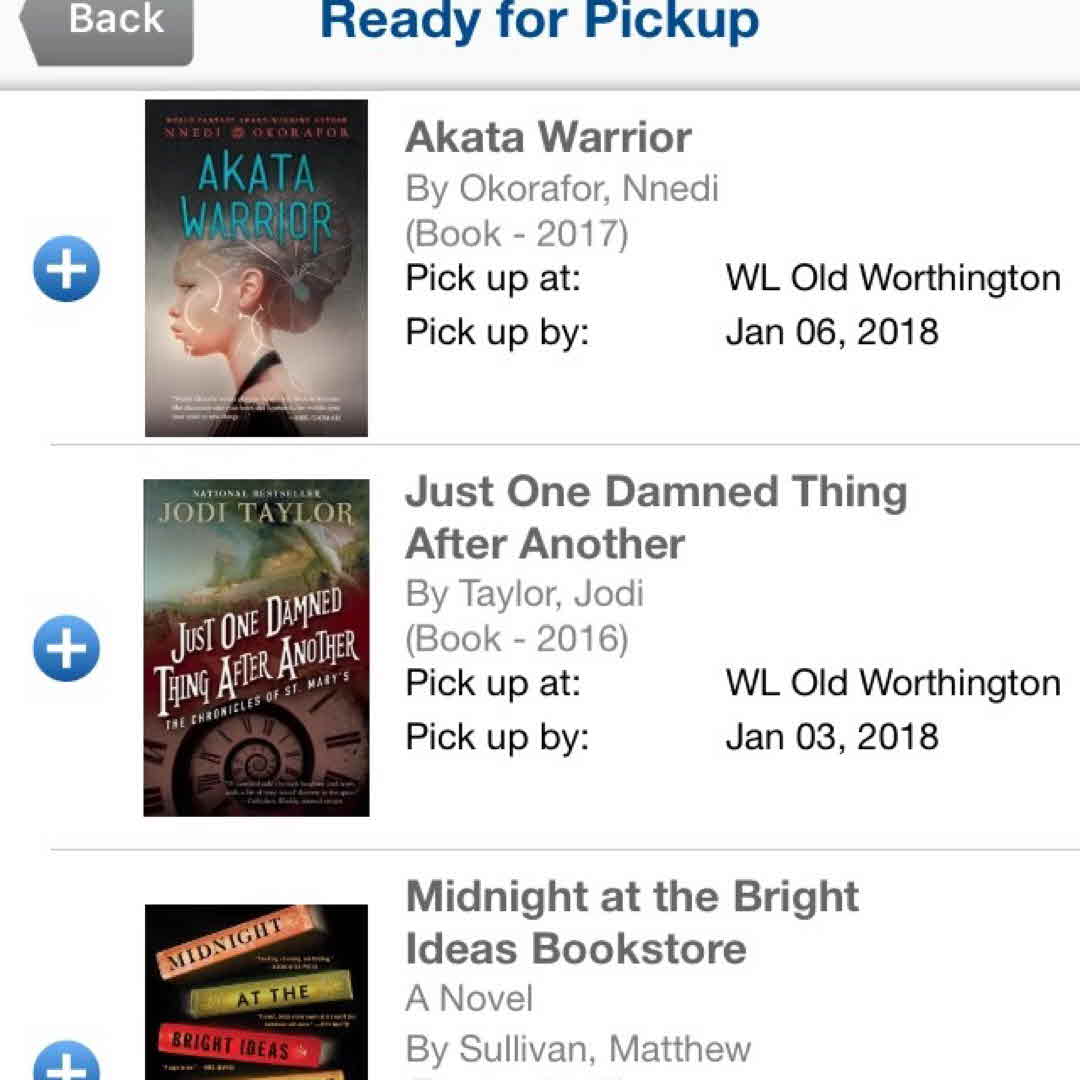Tap pickup date Jan 03, 2018
Screen dimensions: 1080x1080
click(x=831, y=737)
